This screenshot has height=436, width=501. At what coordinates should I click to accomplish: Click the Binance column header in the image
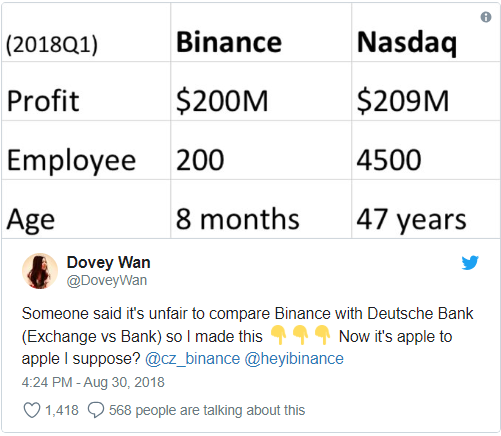pos(229,42)
